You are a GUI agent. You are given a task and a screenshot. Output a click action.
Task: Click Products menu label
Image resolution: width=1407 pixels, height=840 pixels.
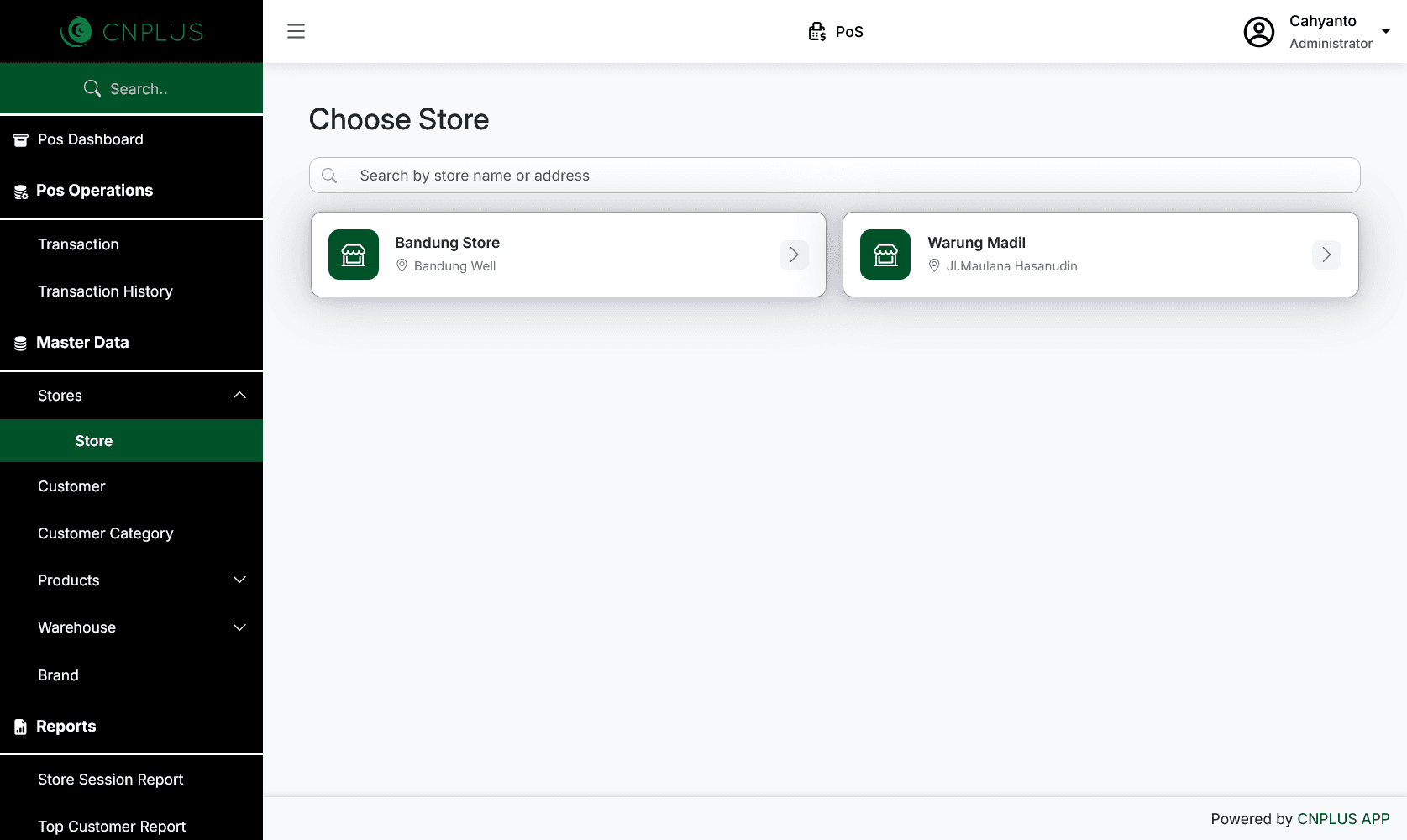click(68, 580)
